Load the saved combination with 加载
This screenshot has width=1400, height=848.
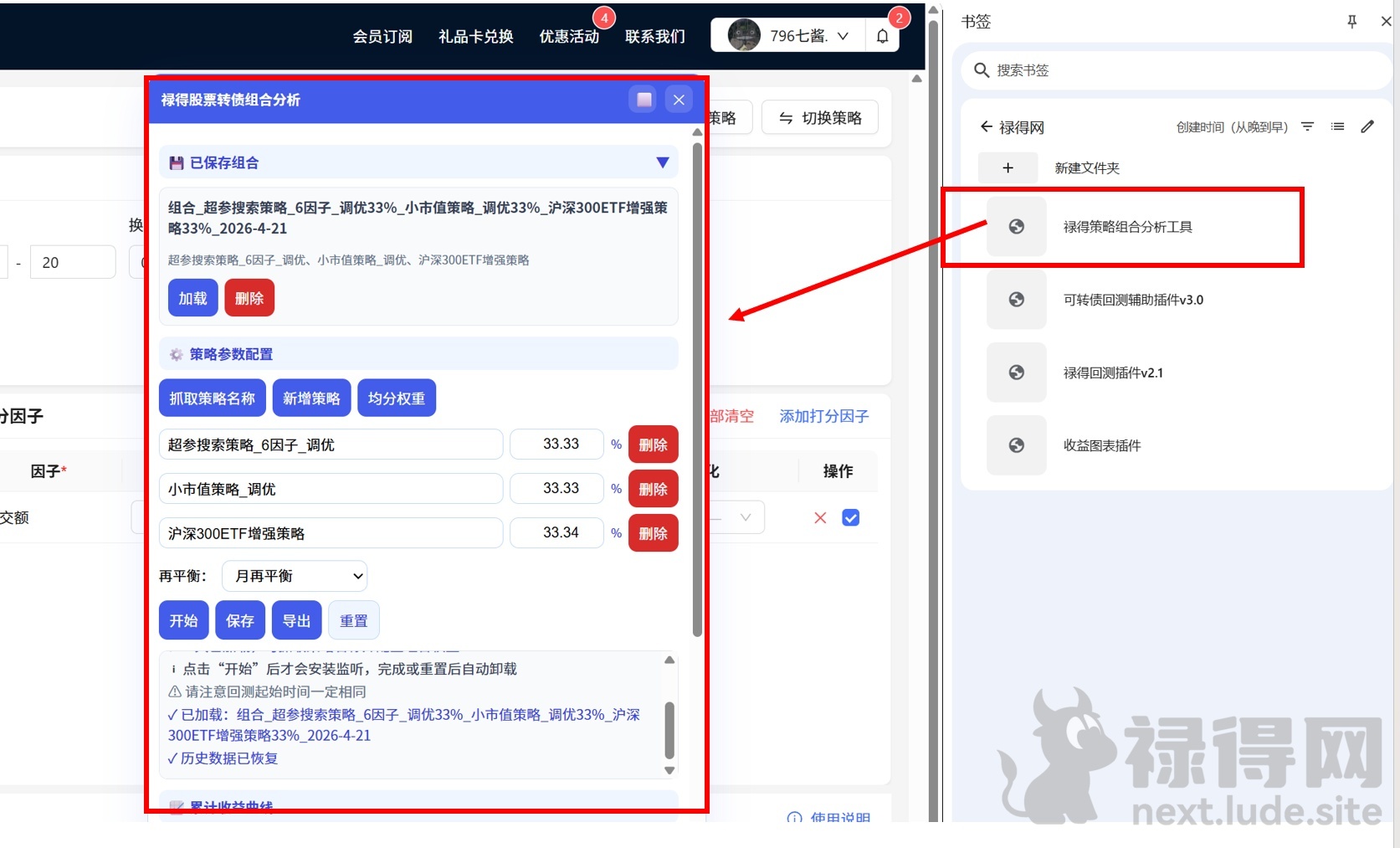click(192, 298)
